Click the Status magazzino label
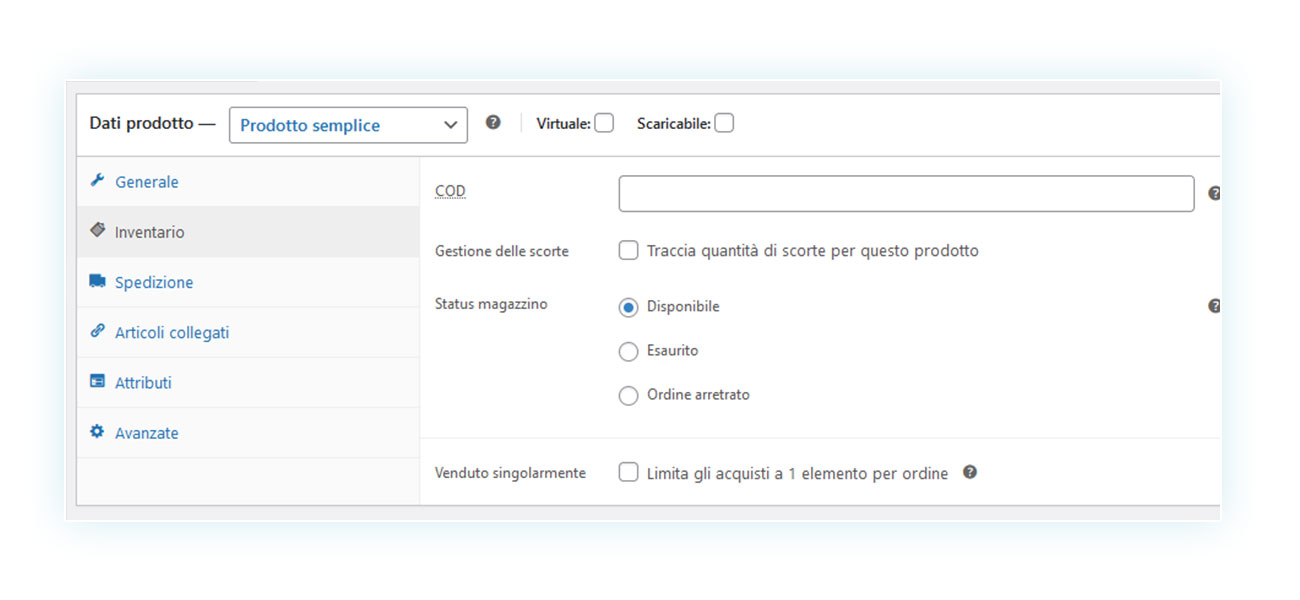 pyautogui.click(x=491, y=304)
